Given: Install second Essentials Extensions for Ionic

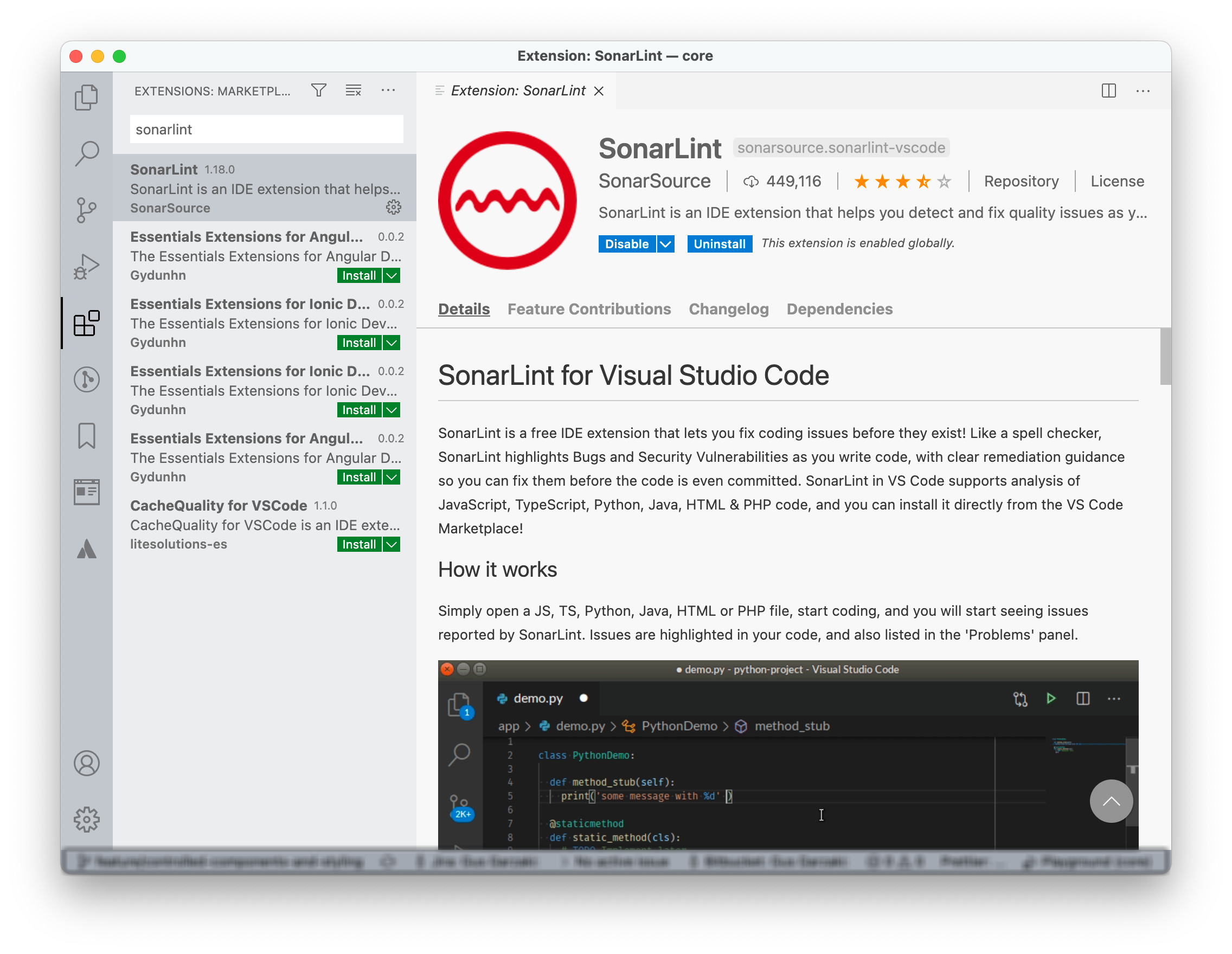Looking at the screenshot, I should (x=360, y=409).
